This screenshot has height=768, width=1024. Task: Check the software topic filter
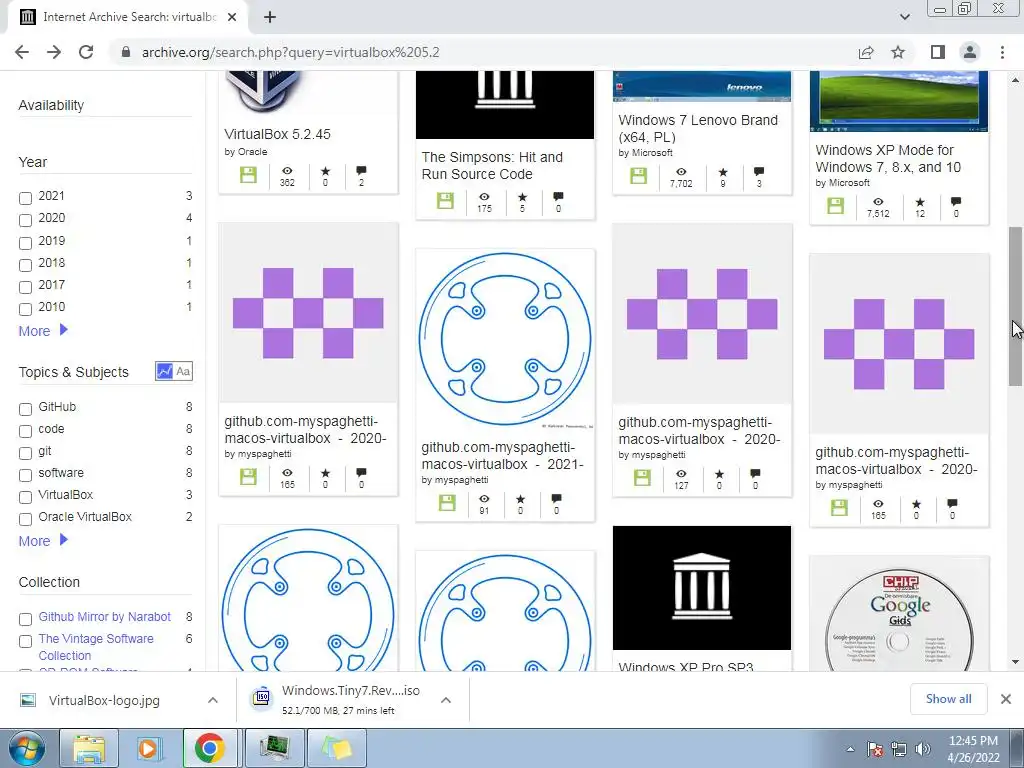pyautogui.click(x=25, y=475)
